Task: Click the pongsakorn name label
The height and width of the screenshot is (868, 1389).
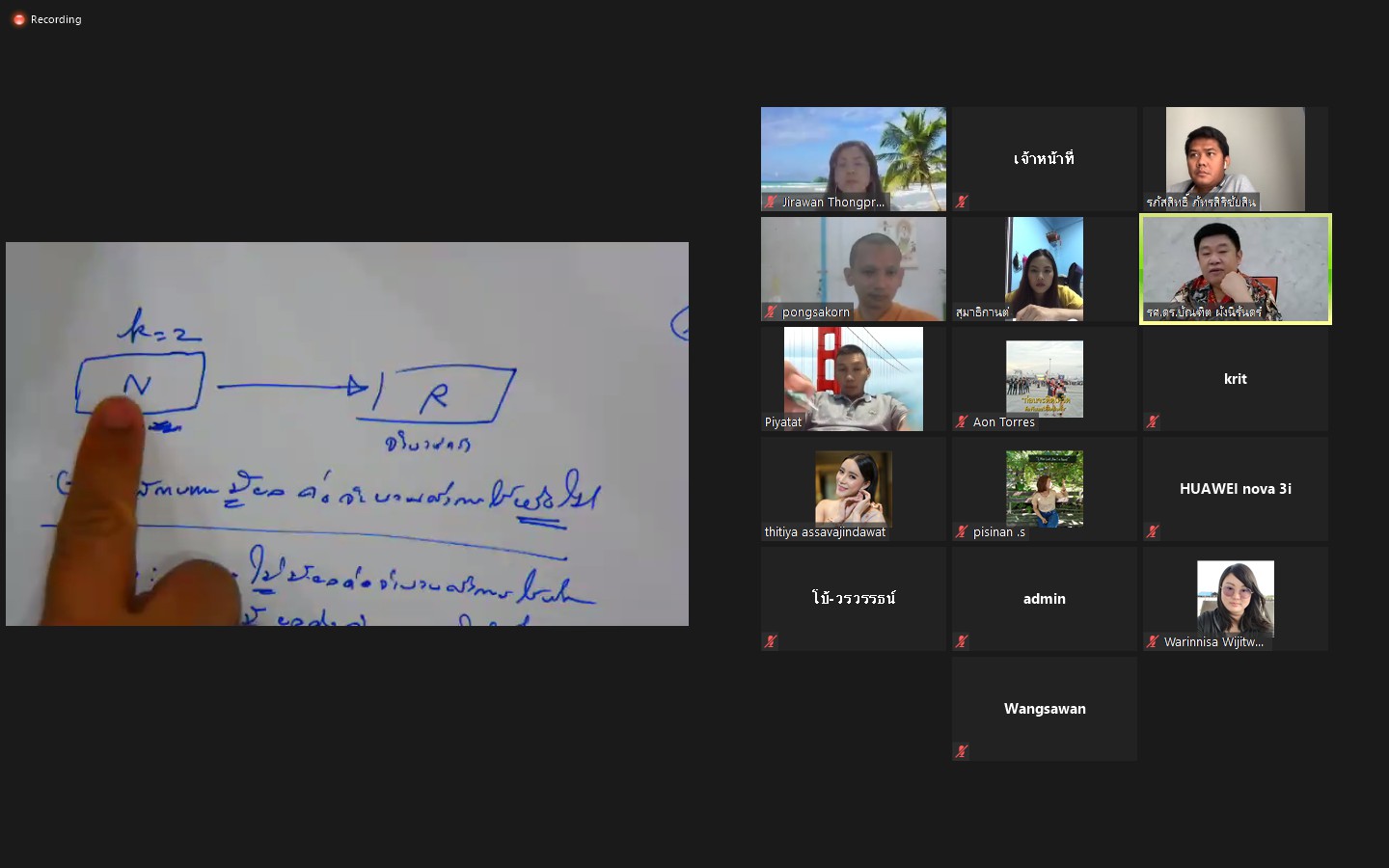Action: (816, 312)
